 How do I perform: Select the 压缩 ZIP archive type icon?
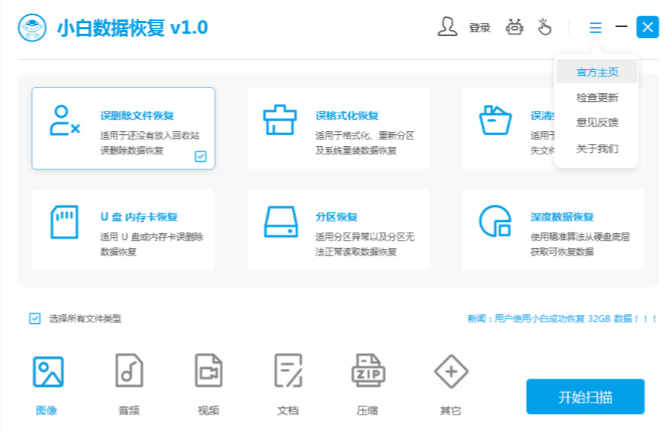[x=368, y=372]
